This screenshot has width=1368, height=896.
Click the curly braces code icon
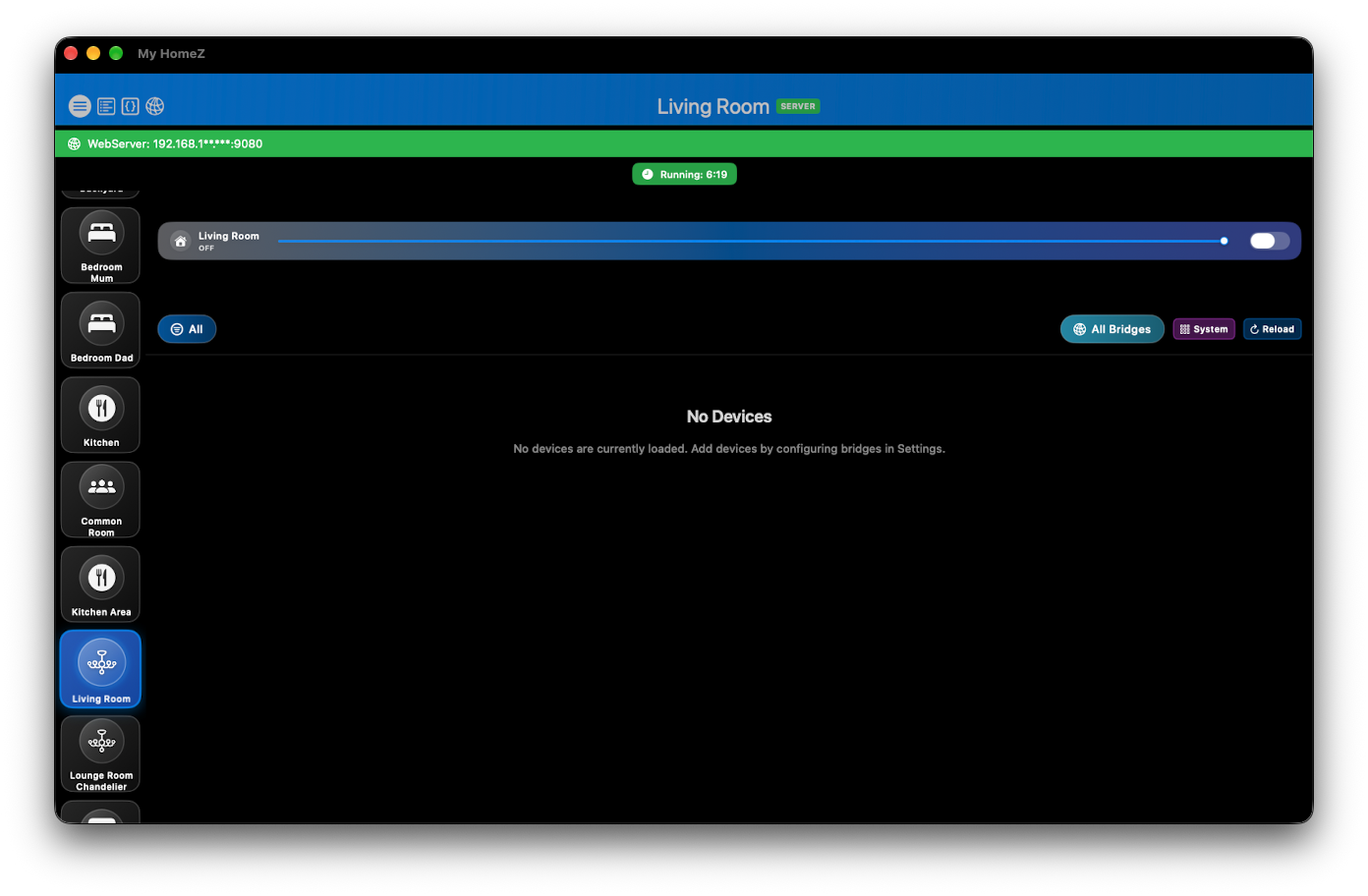click(130, 106)
